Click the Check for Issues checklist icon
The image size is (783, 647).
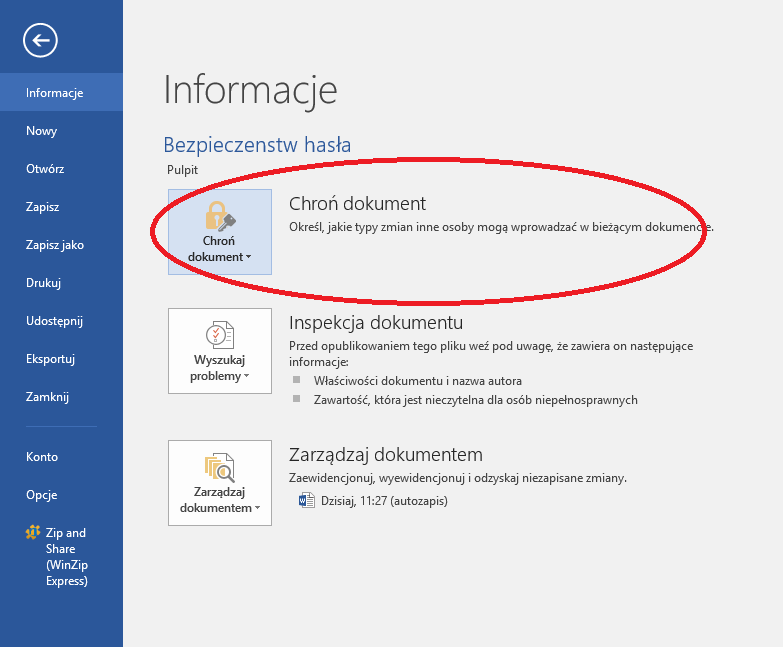(x=219, y=335)
